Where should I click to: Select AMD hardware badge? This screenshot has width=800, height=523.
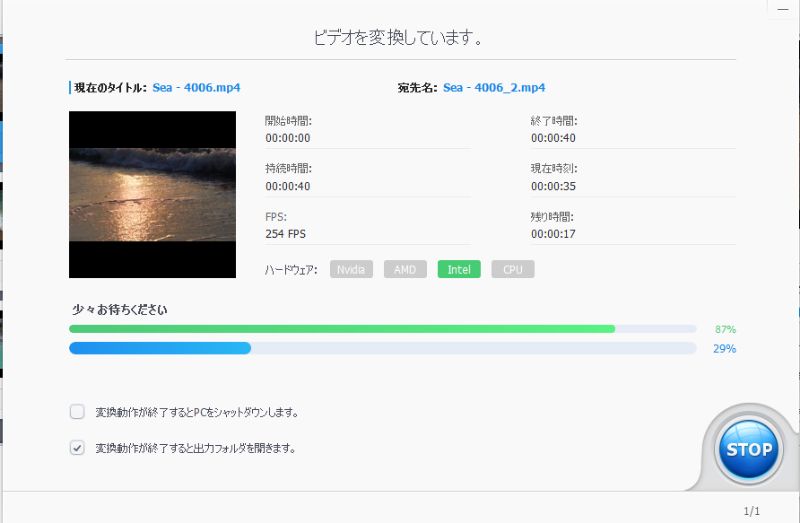[405, 269]
